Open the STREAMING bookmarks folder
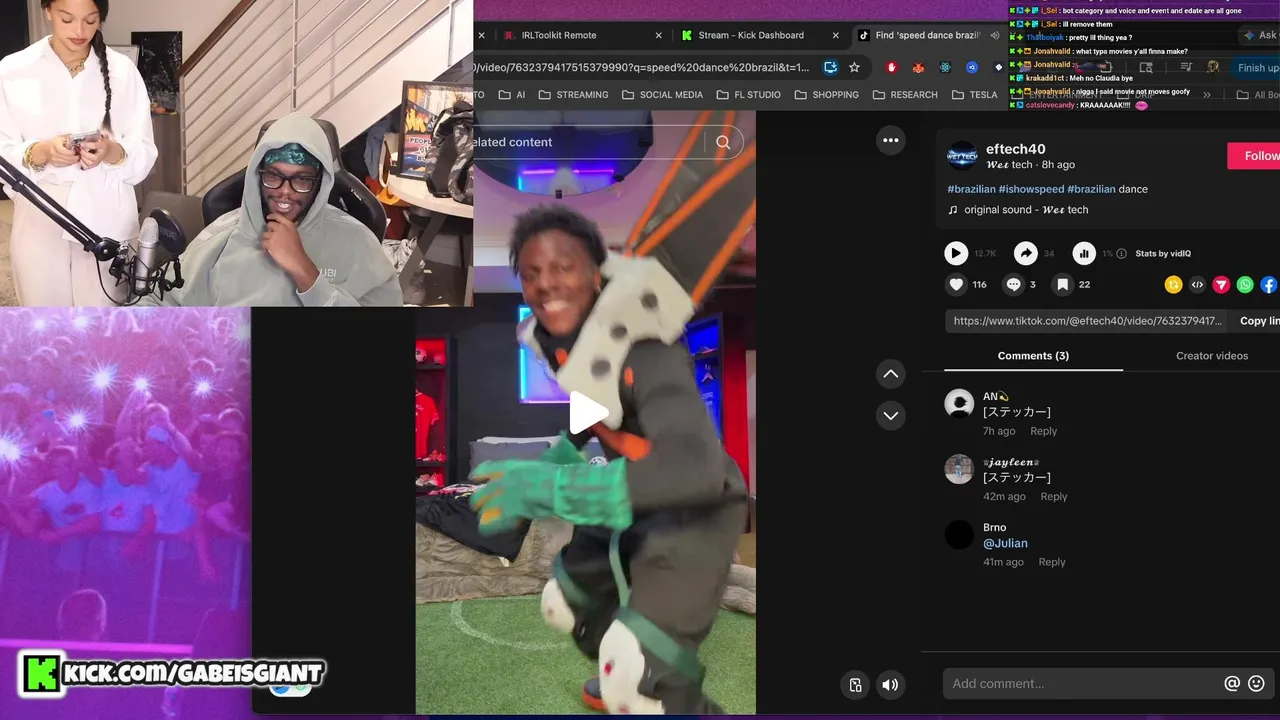Viewport: 1280px width, 720px height. point(573,95)
